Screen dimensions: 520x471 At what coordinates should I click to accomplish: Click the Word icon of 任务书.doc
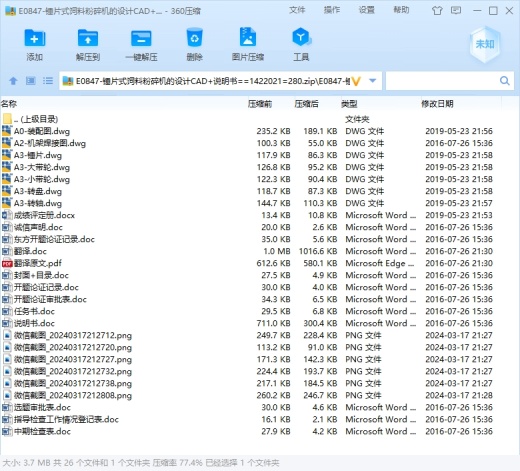[x=7, y=311]
